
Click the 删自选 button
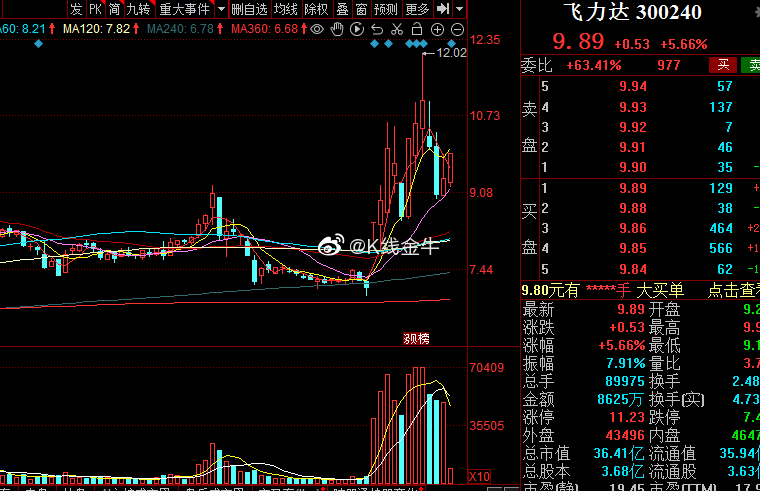point(250,9)
